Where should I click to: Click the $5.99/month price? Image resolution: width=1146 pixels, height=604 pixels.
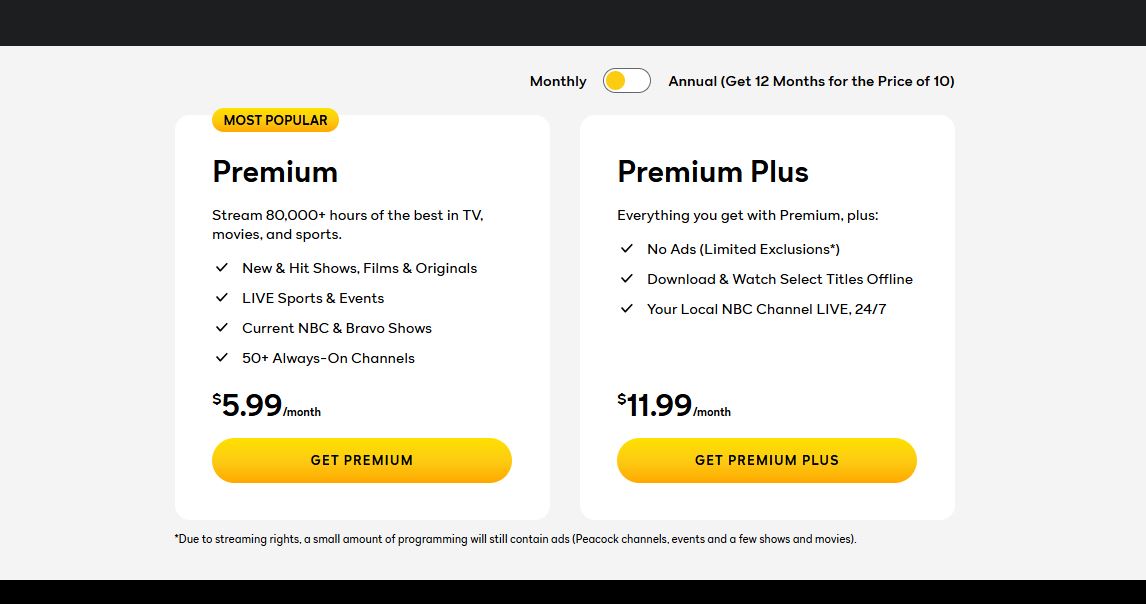click(x=267, y=405)
